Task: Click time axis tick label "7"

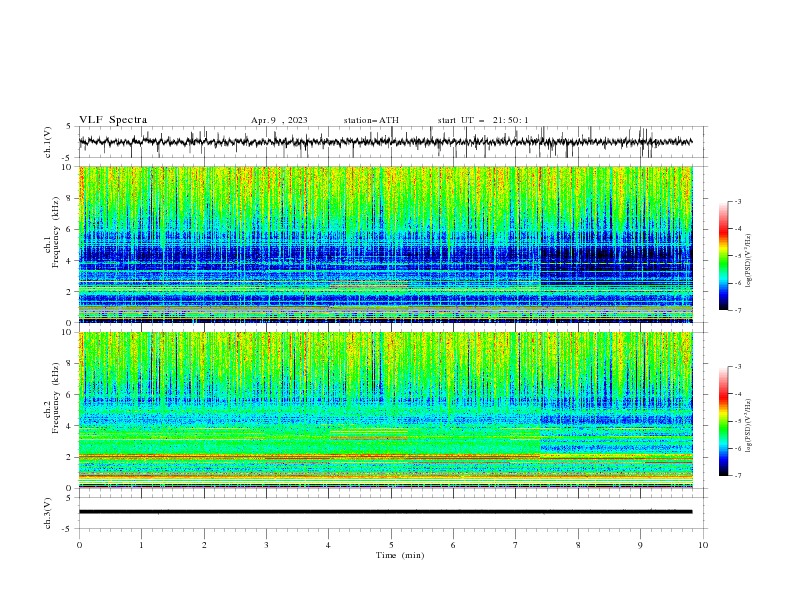Action: (x=515, y=545)
